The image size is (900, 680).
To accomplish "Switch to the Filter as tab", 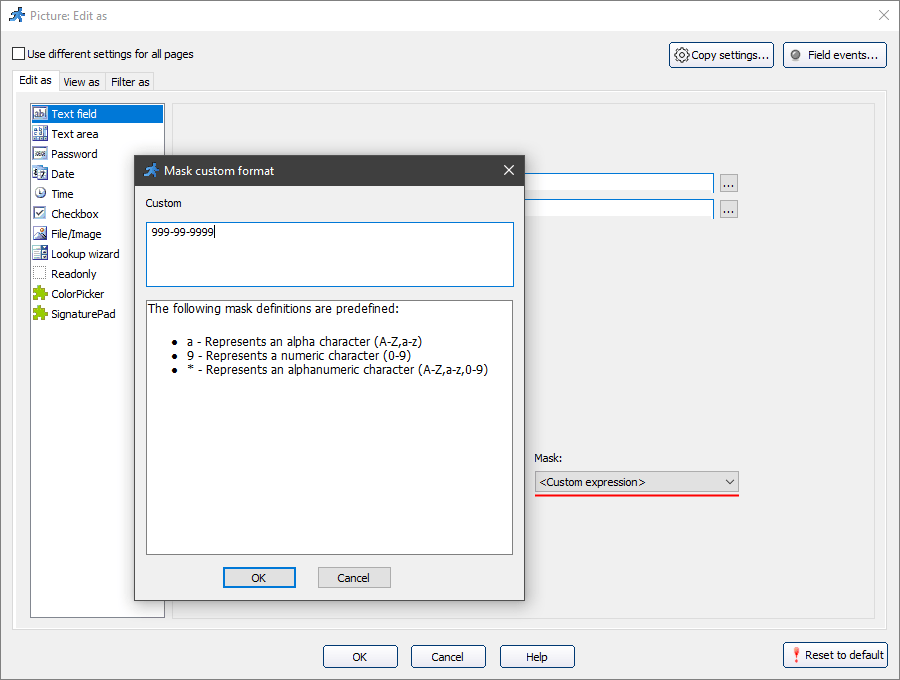I will [129, 81].
